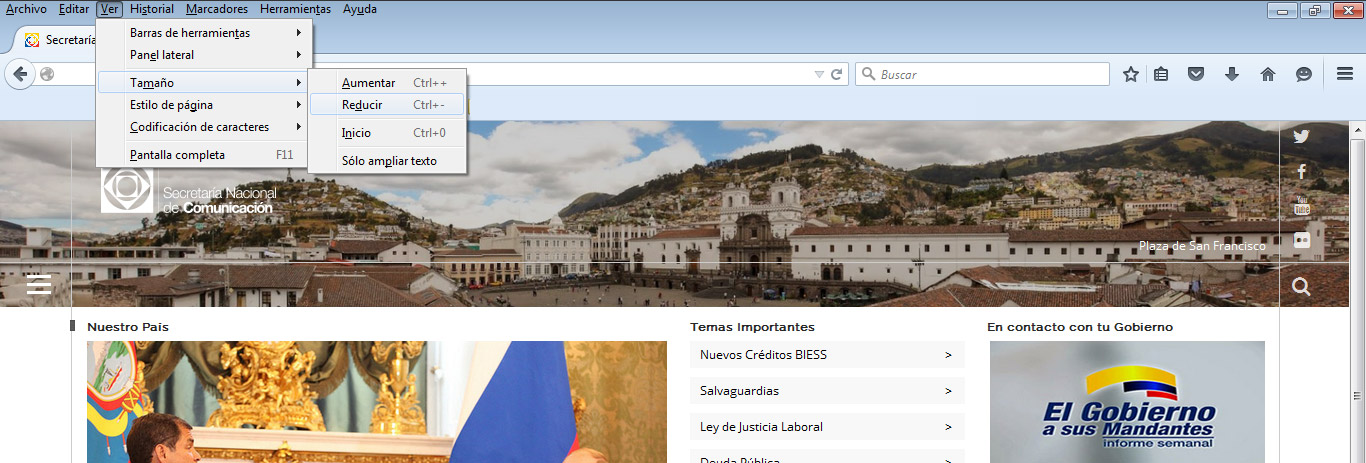This screenshot has width=1366, height=463.
Task: Open the Downloads arrow icon
Action: click(x=1231, y=74)
